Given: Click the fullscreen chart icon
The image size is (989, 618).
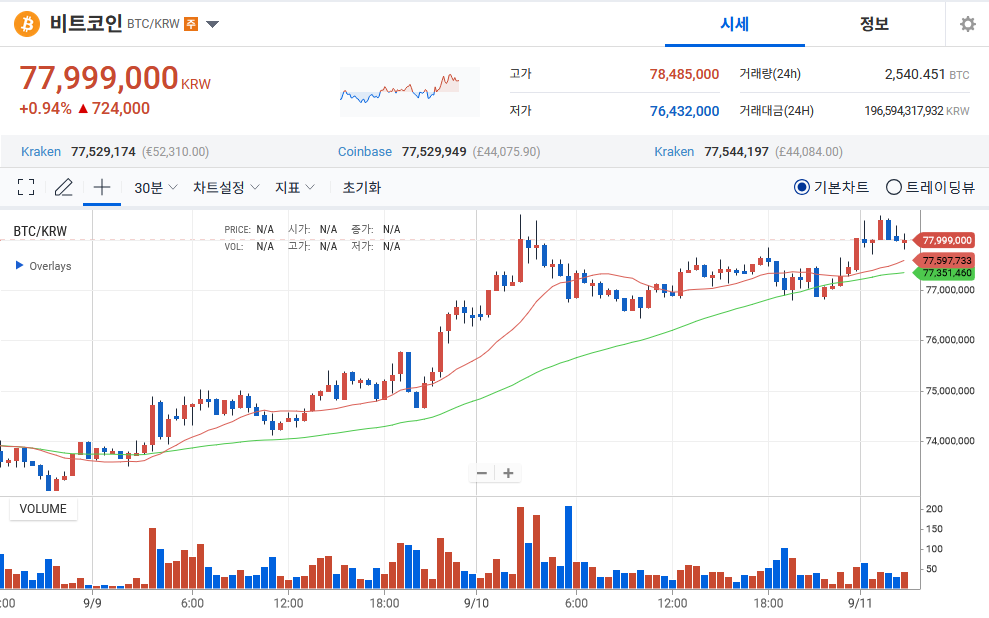Looking at the screenshot, I should (x=26, y=187).
